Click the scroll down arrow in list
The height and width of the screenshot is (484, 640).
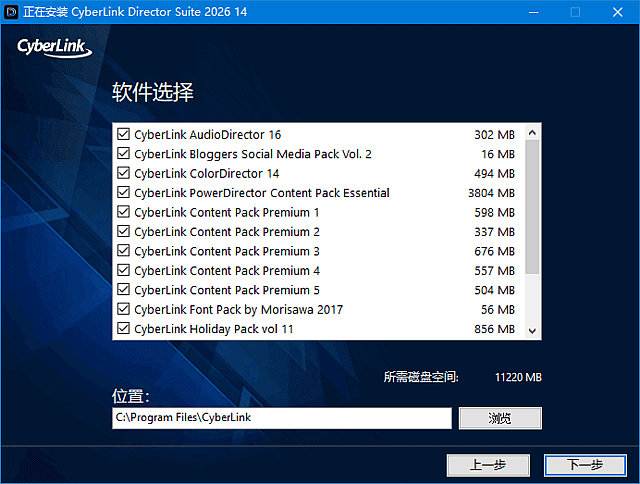coord(532,331)
